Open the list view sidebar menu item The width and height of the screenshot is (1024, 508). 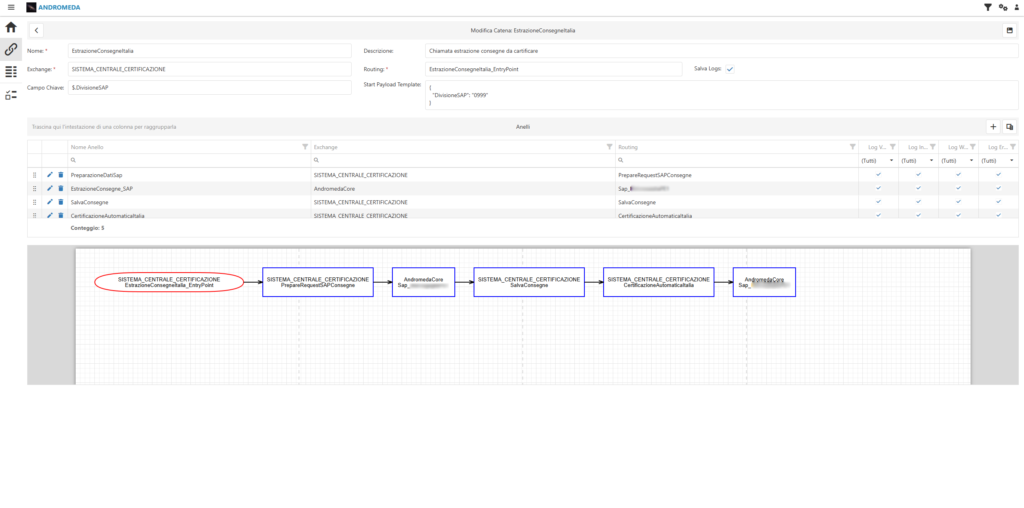coord(10,72)
